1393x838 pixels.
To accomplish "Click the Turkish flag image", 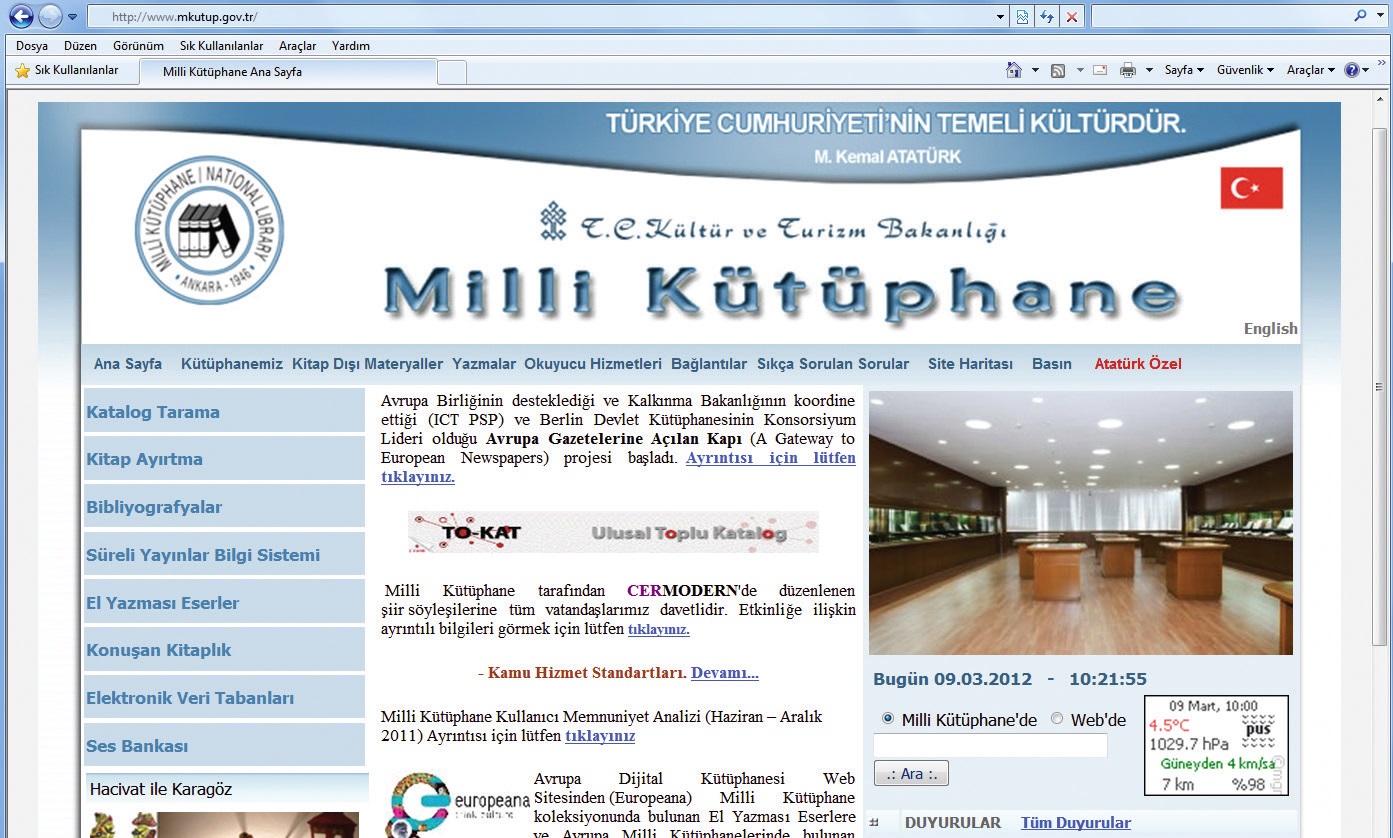I will click(x=1251, y=188).
